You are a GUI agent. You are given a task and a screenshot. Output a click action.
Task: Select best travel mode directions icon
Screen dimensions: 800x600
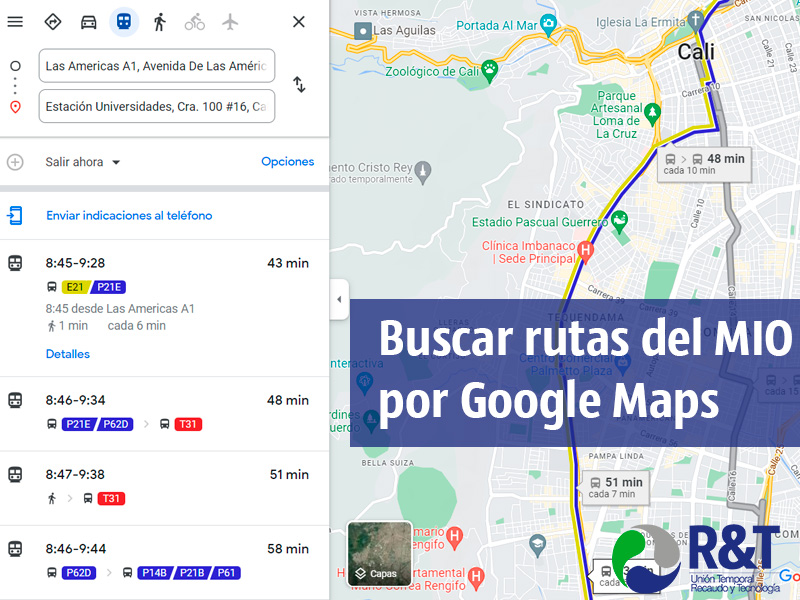tap(53, 22)
